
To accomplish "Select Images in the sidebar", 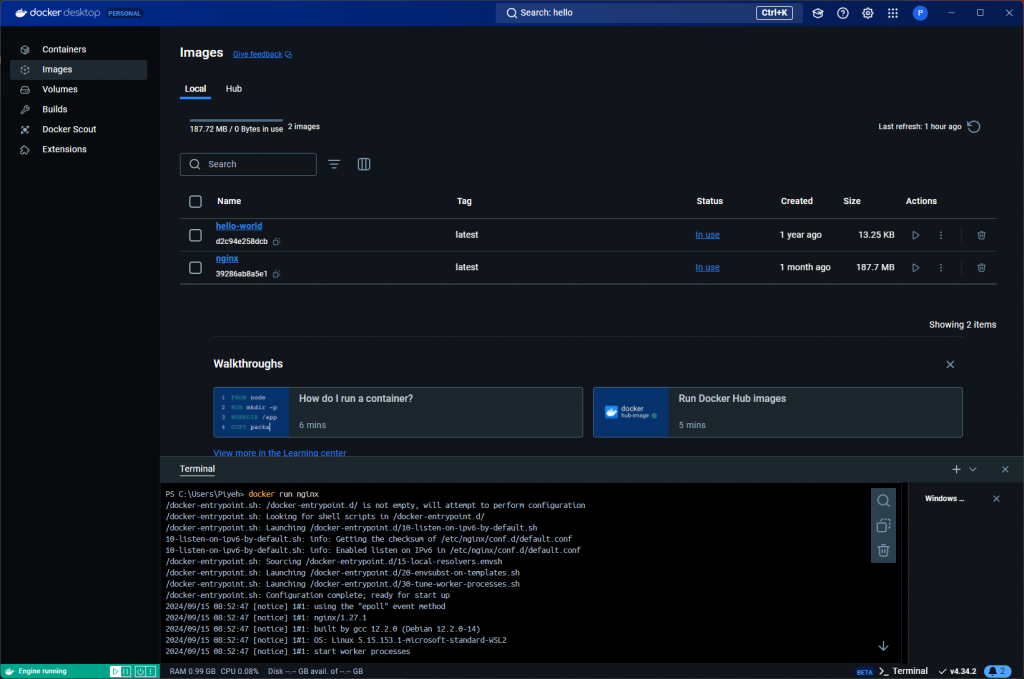I will pyautogui.click(x=78, y=70).
